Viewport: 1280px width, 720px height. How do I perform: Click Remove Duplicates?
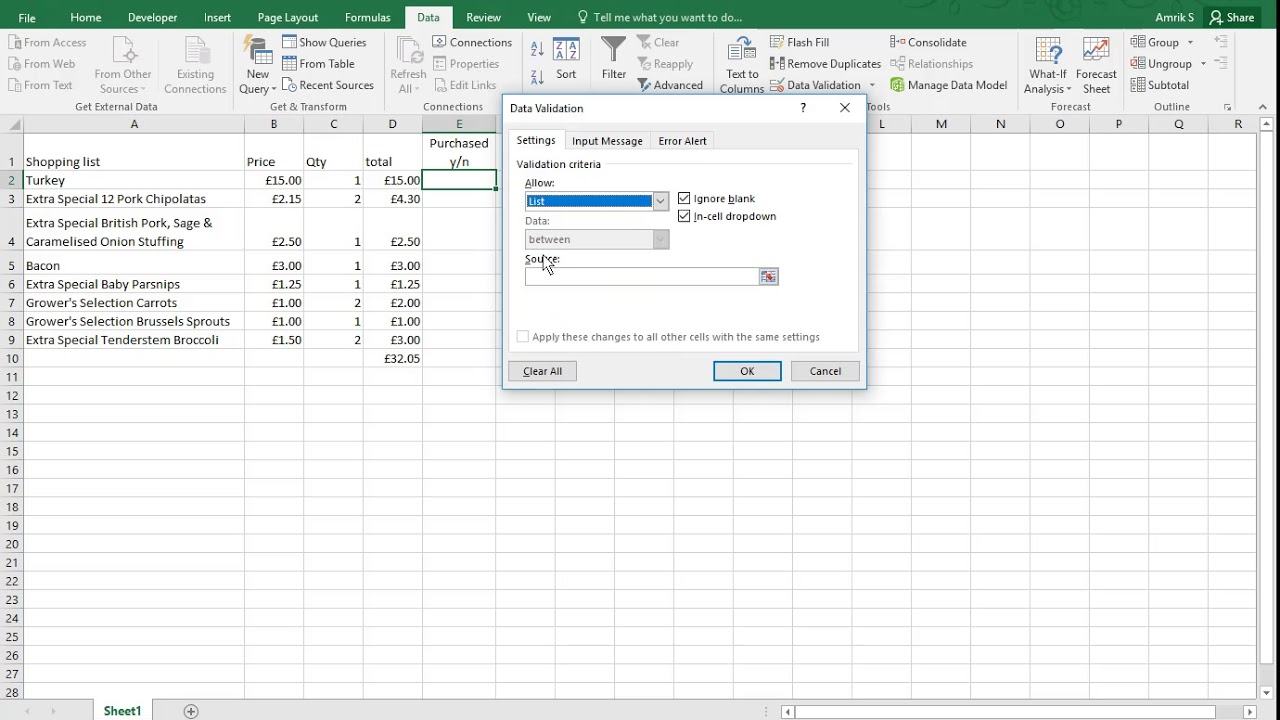click(x=825, y=64)
